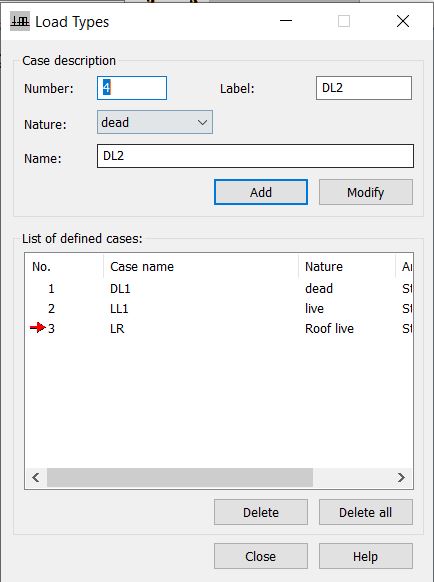434x582 pixels.
Task: Click the No. column header
Action: [x=64, y=267]
